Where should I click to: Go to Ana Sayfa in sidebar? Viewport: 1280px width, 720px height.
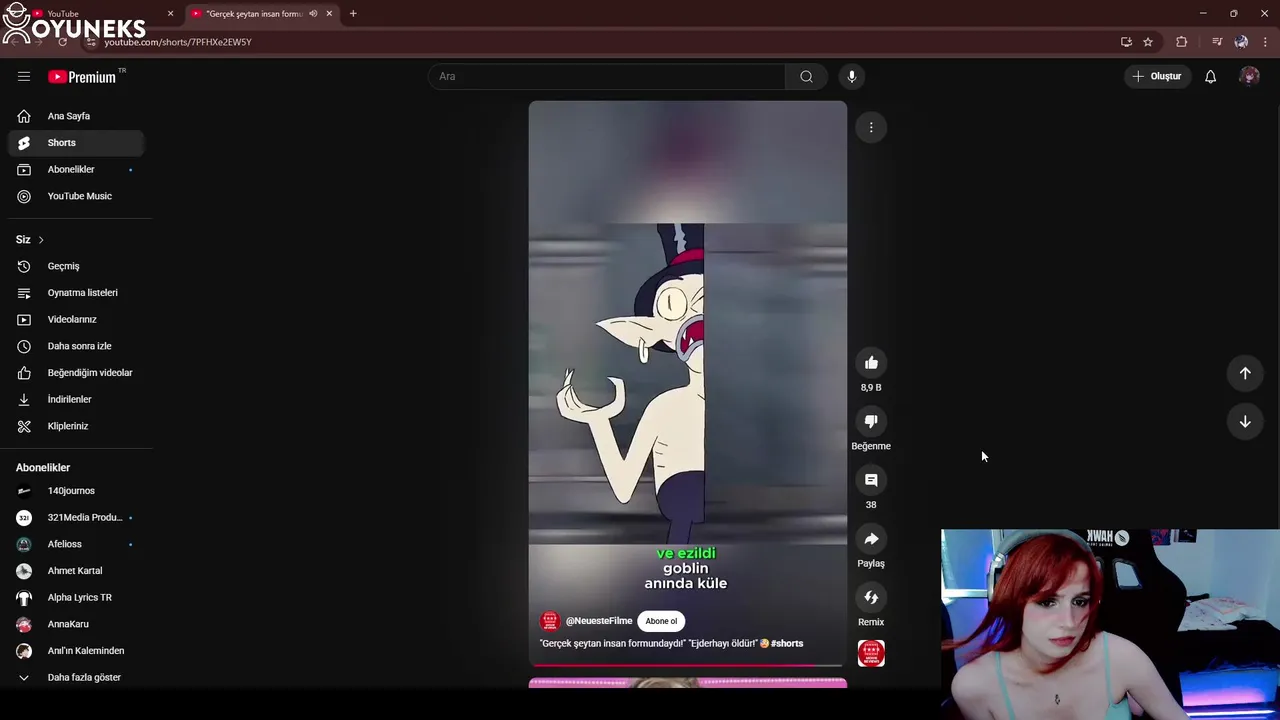point(76,116)
